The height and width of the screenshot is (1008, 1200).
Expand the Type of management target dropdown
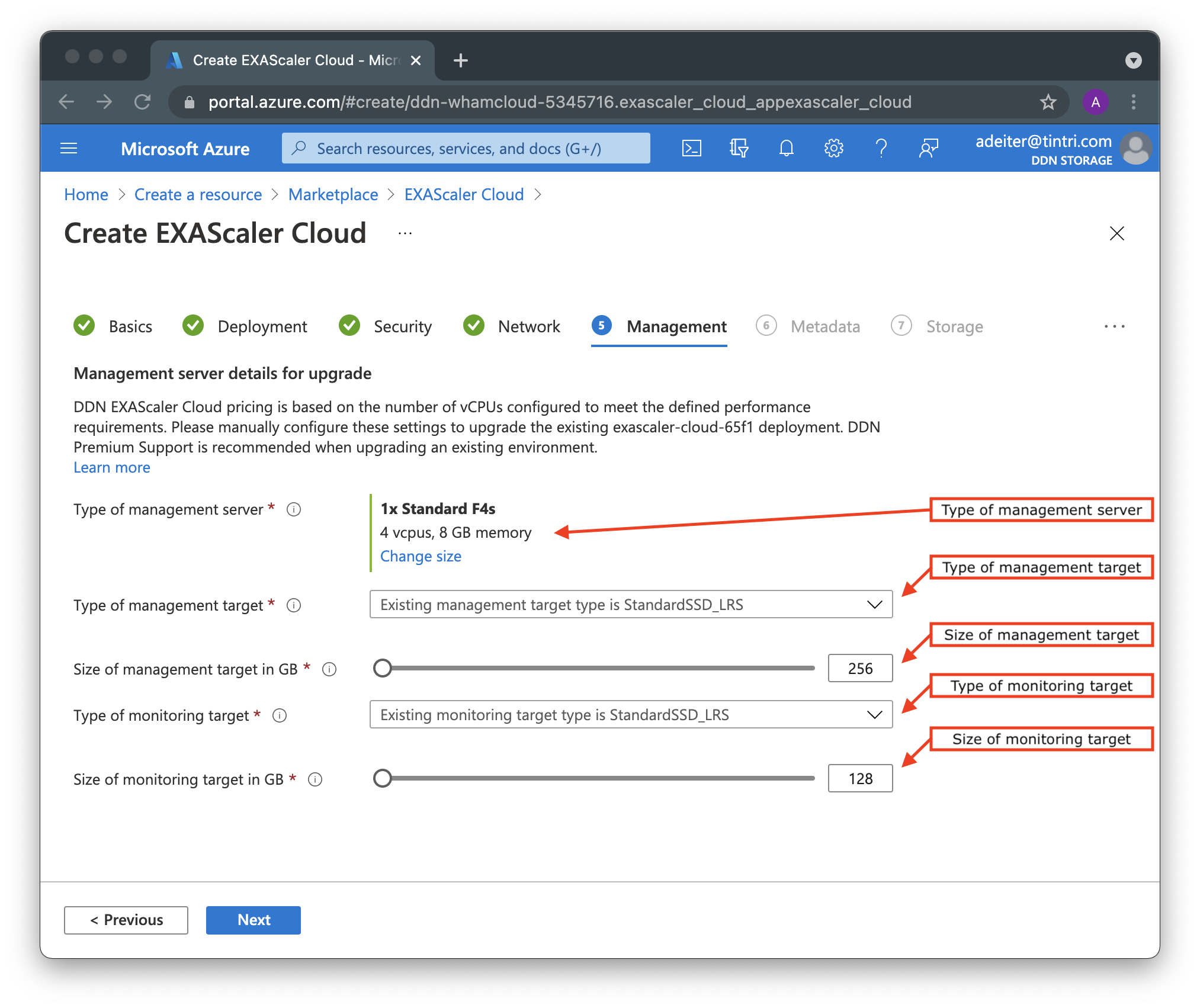631,604
